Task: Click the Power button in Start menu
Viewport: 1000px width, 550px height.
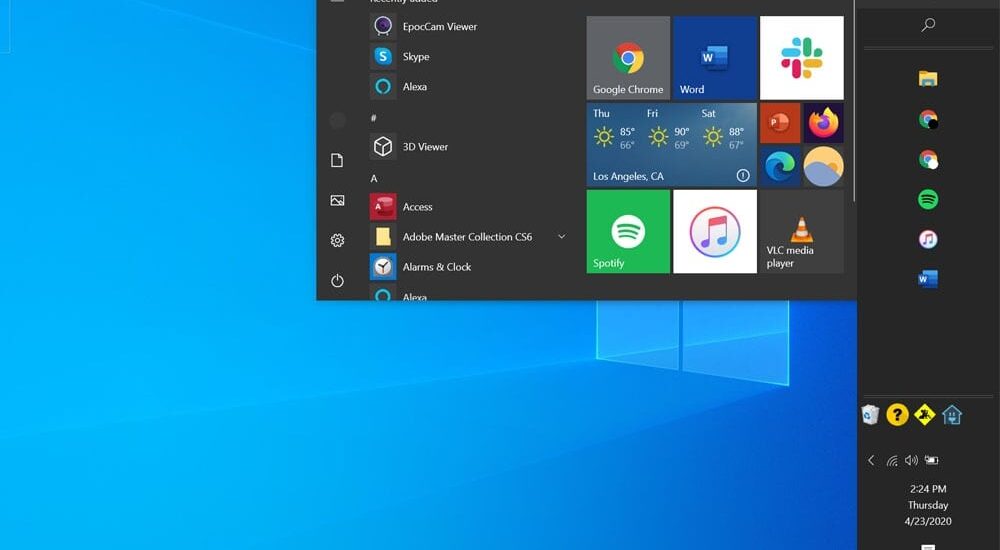Action: pos(337,281)
